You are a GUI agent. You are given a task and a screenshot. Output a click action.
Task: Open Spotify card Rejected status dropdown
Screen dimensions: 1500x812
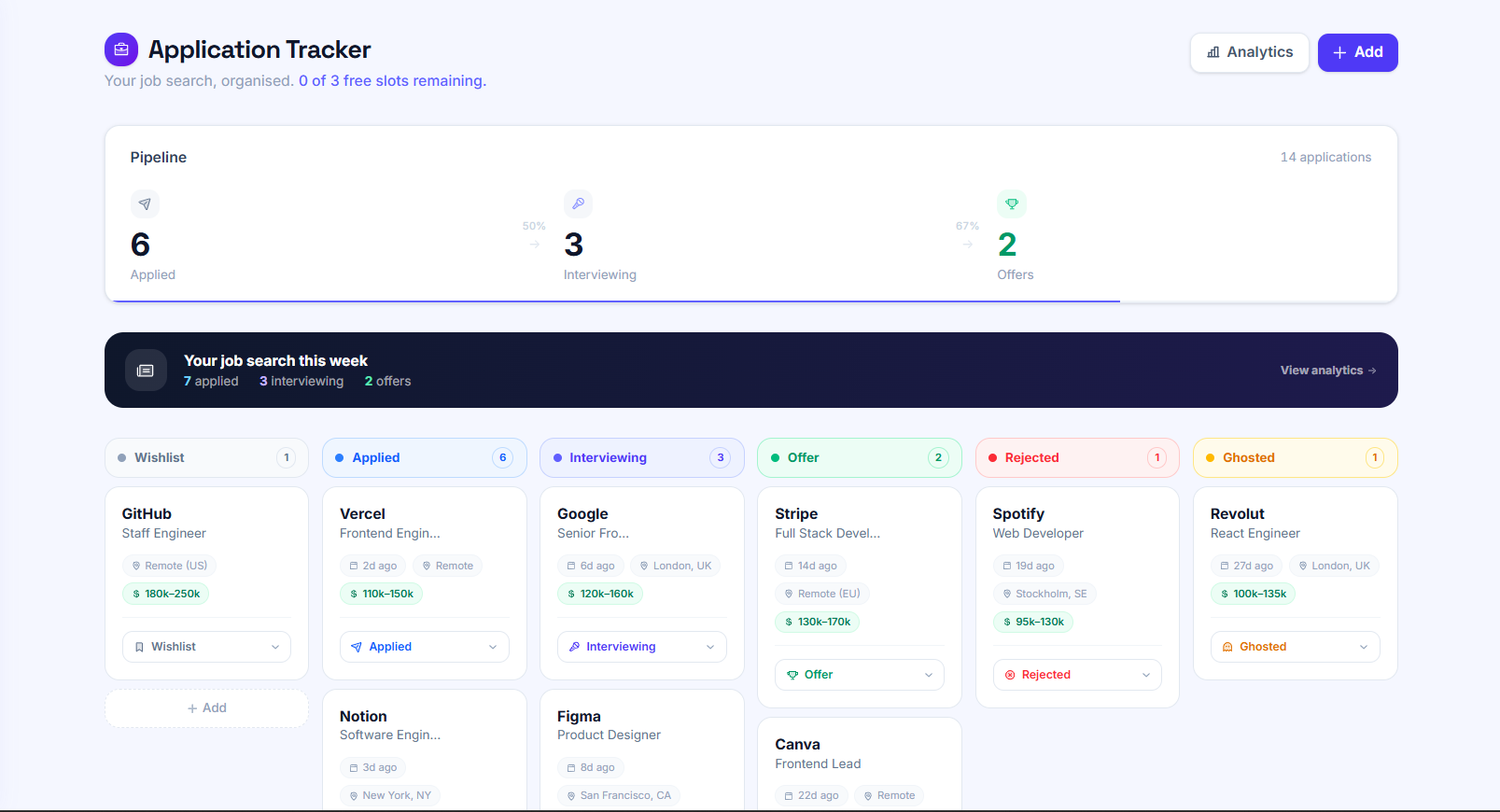pyautogui.click(x=1077, y=675)
